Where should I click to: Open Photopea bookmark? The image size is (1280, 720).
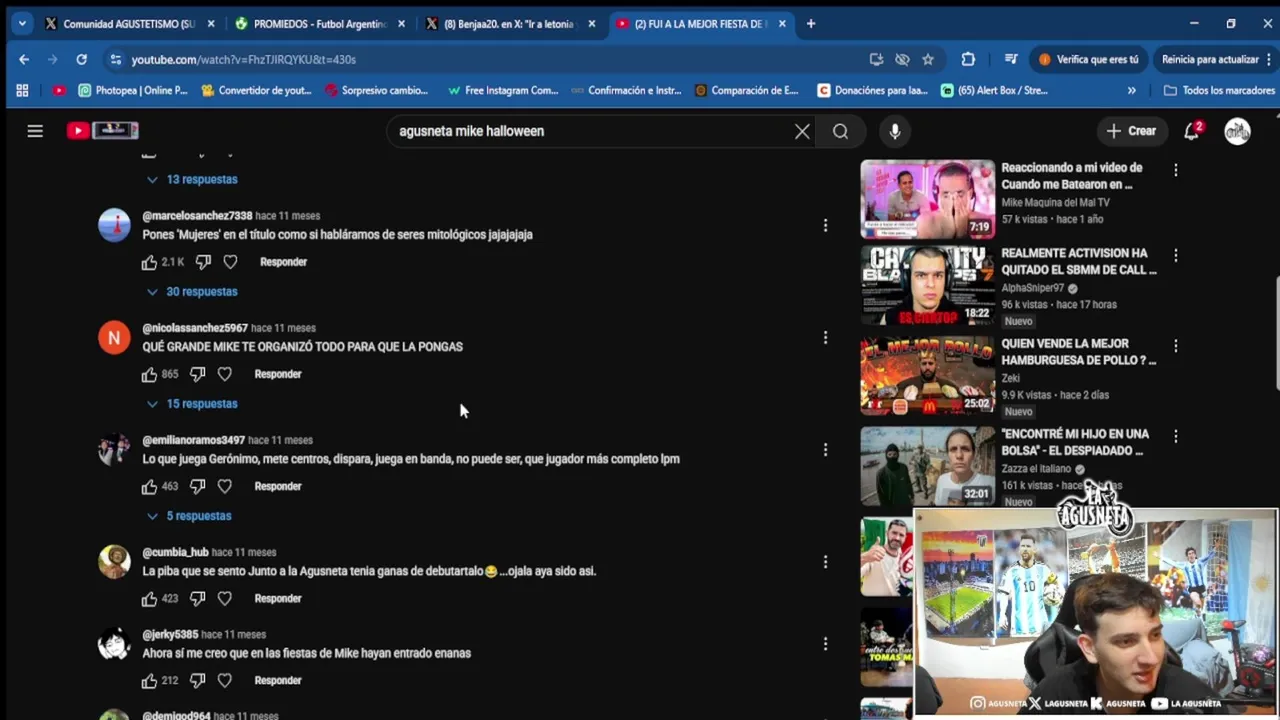133,90
